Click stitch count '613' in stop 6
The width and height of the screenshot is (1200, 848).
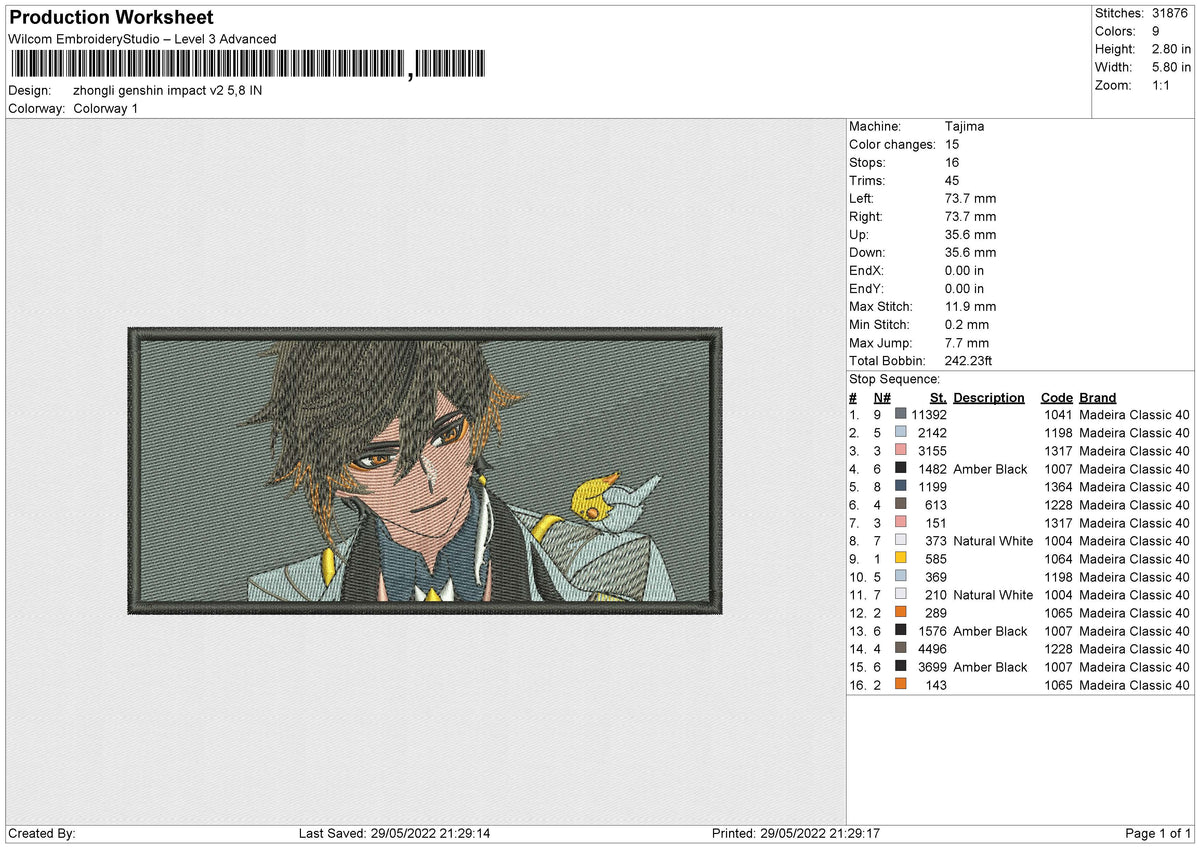click(x=936, y=505)
